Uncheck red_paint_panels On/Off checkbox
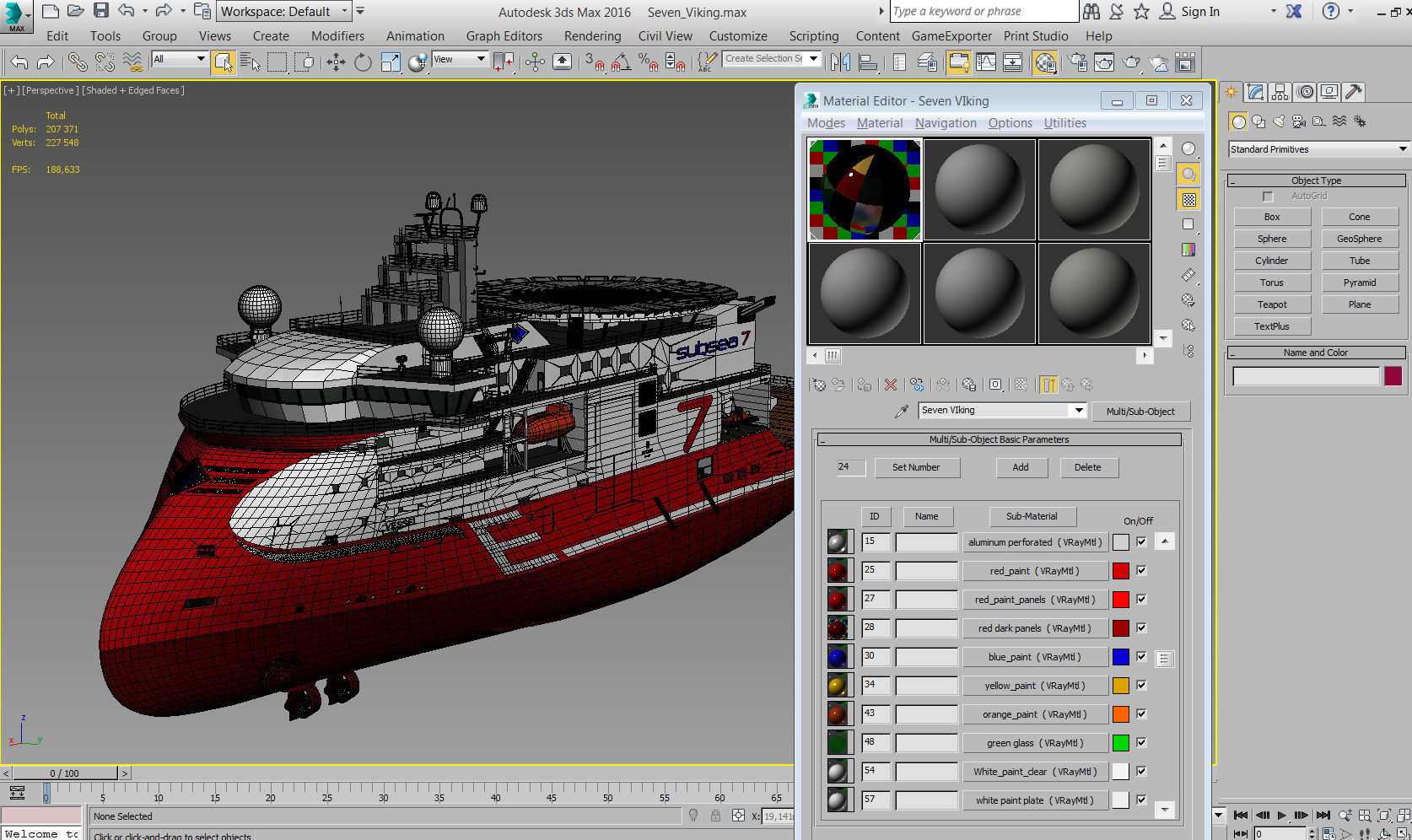Image resolution: width=1412 pixels, height=840 pixels. 1141,600
